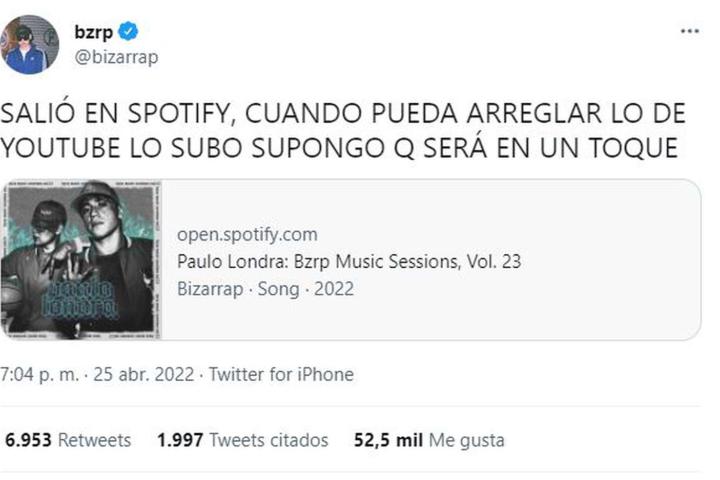This screenshot has height=480, width=720.
Task: Click the Tweets citados label
Action: coord(269,440)
